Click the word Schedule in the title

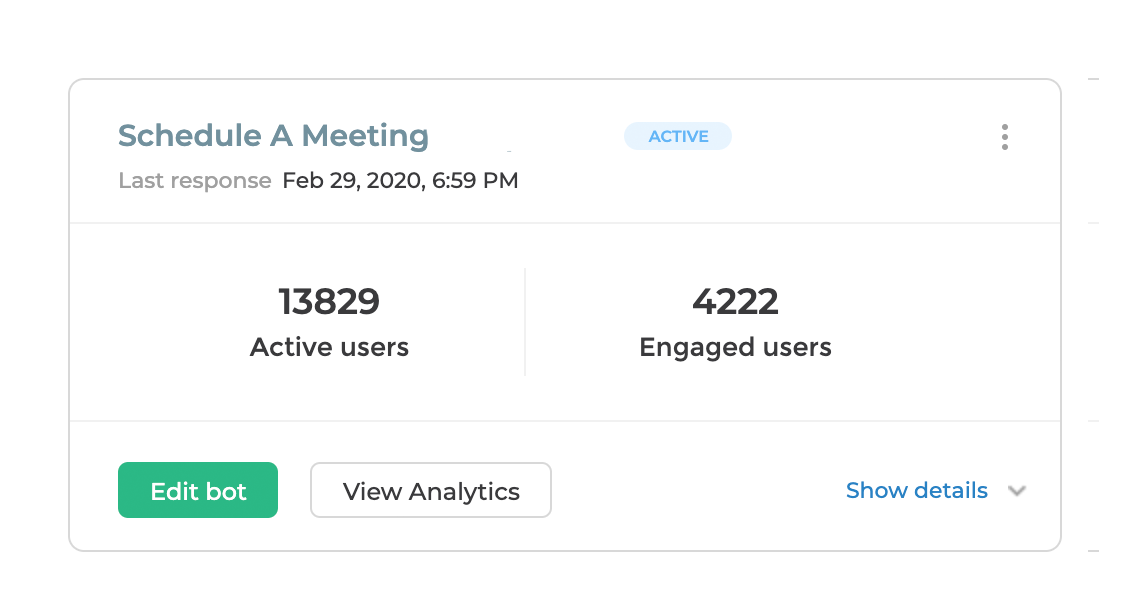(x=190, y=136)
